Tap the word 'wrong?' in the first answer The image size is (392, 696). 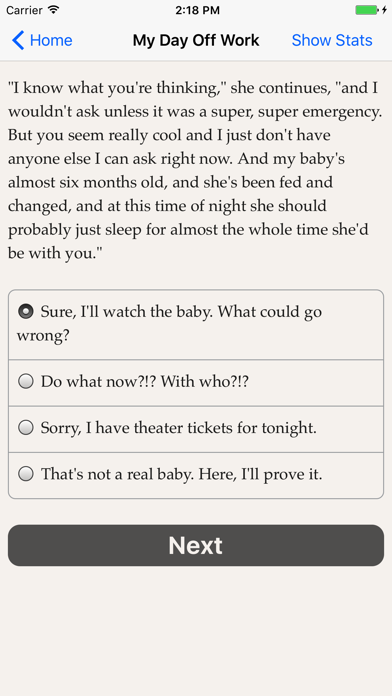pos(43,336)
